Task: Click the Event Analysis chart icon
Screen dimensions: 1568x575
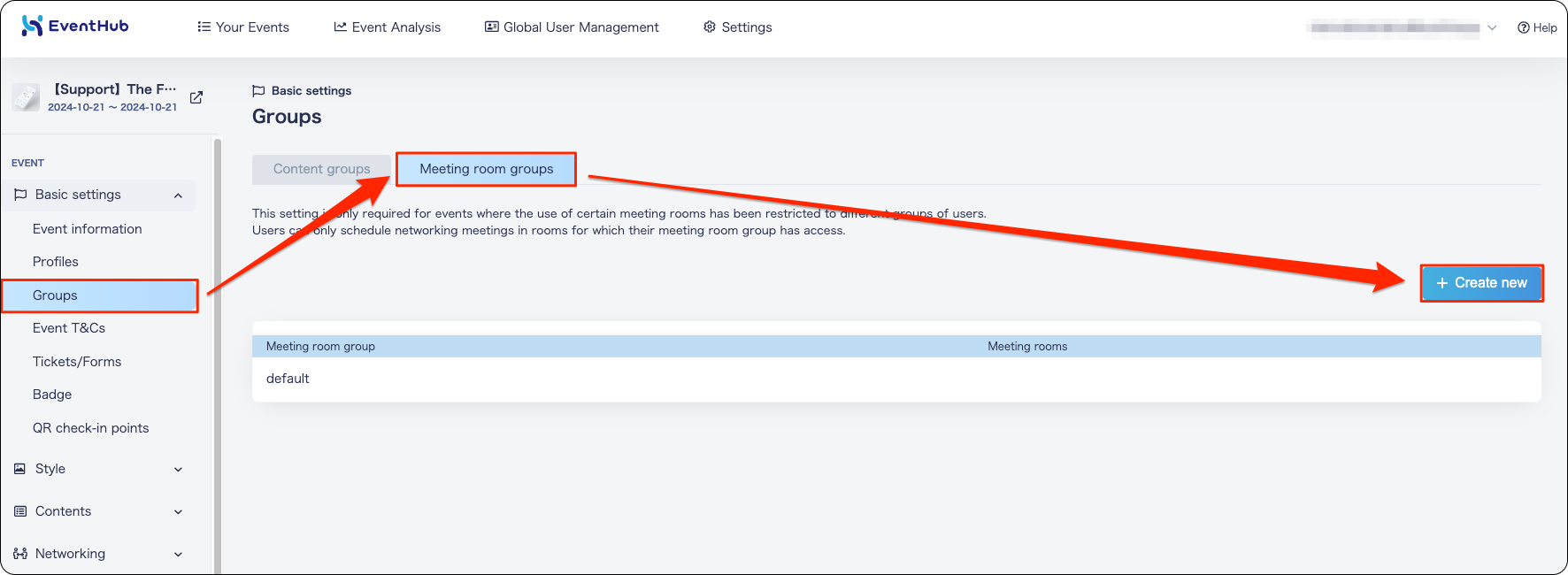Action: (340, 27)
